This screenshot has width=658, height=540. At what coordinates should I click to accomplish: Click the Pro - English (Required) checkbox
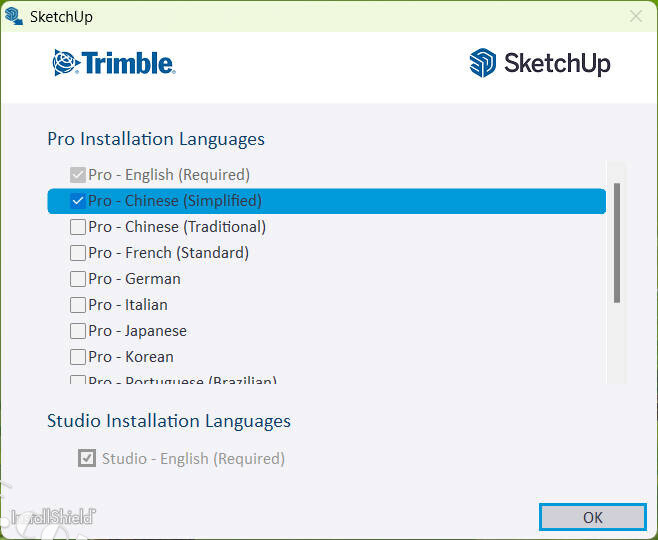(78, 175)
